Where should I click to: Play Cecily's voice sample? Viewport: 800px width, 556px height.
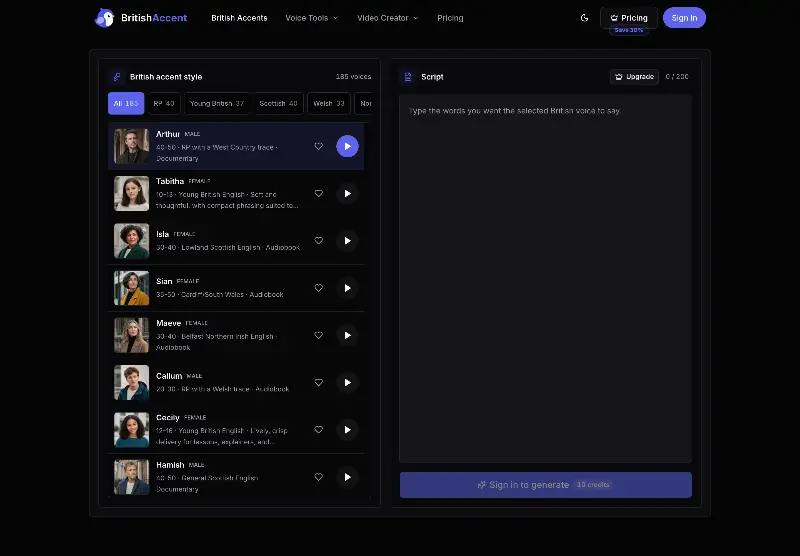347,430
